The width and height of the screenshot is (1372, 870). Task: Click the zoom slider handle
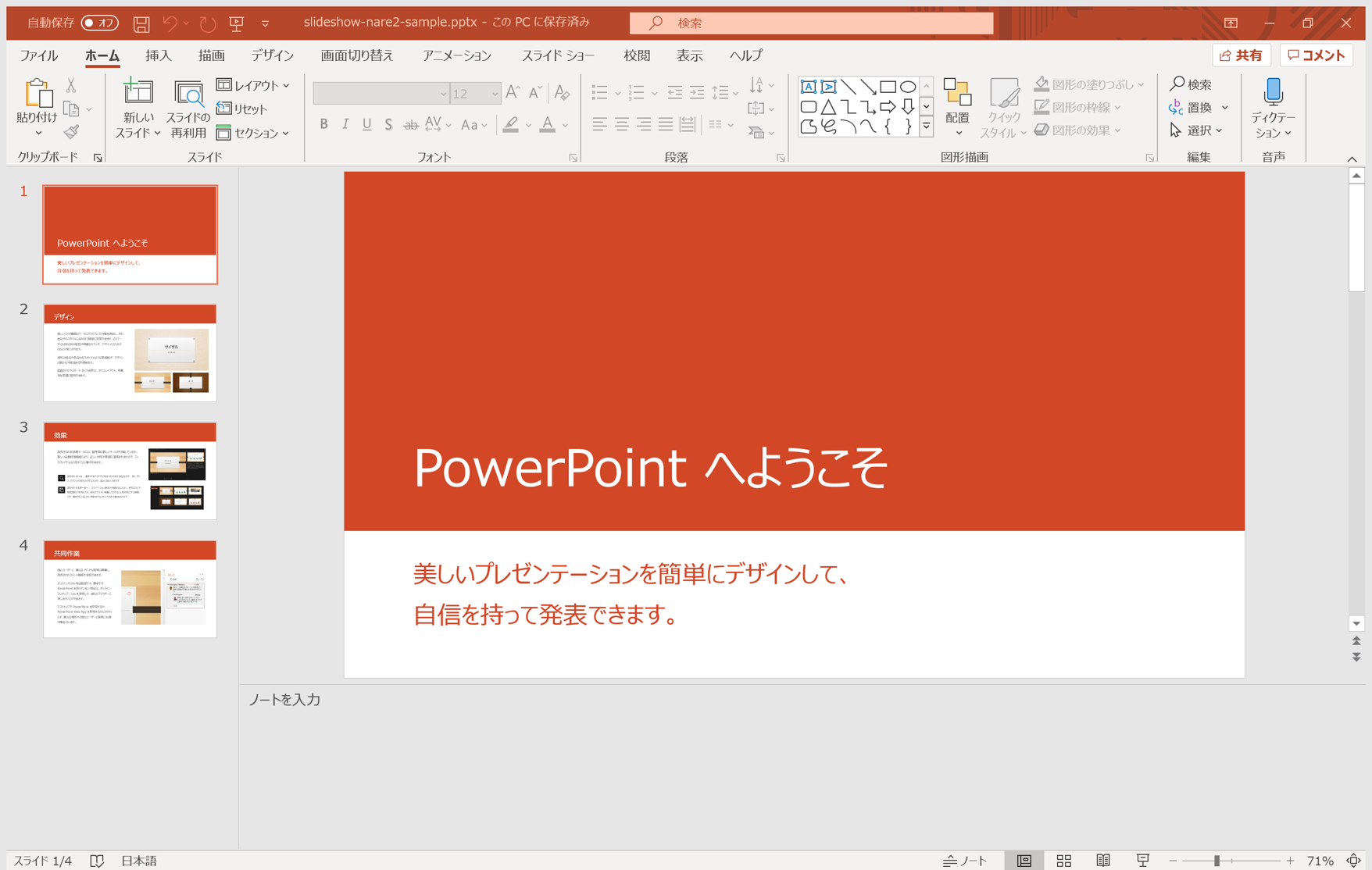point(1217,861)
